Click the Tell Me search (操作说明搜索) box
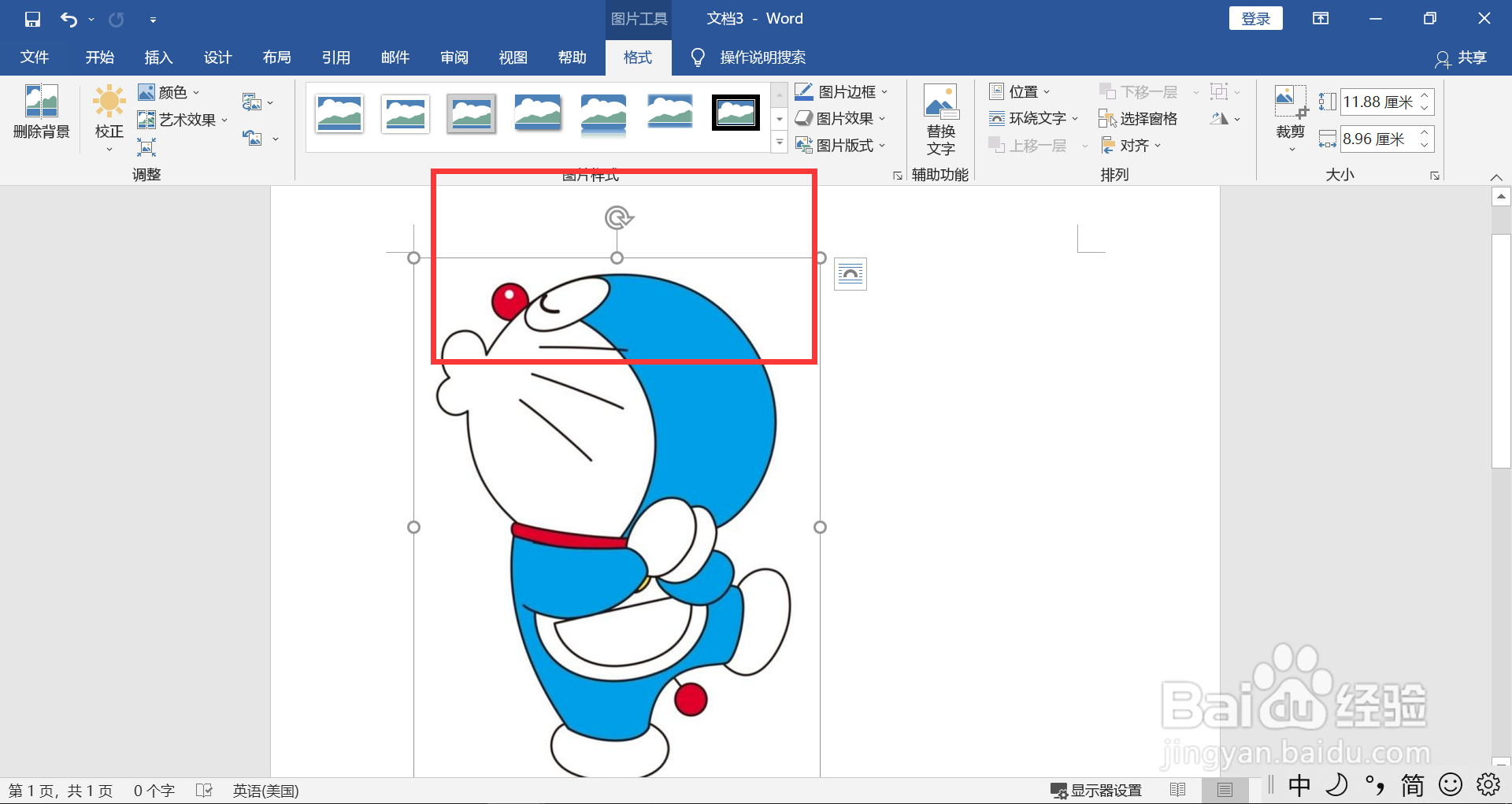1512x804 pixels. 749,57
